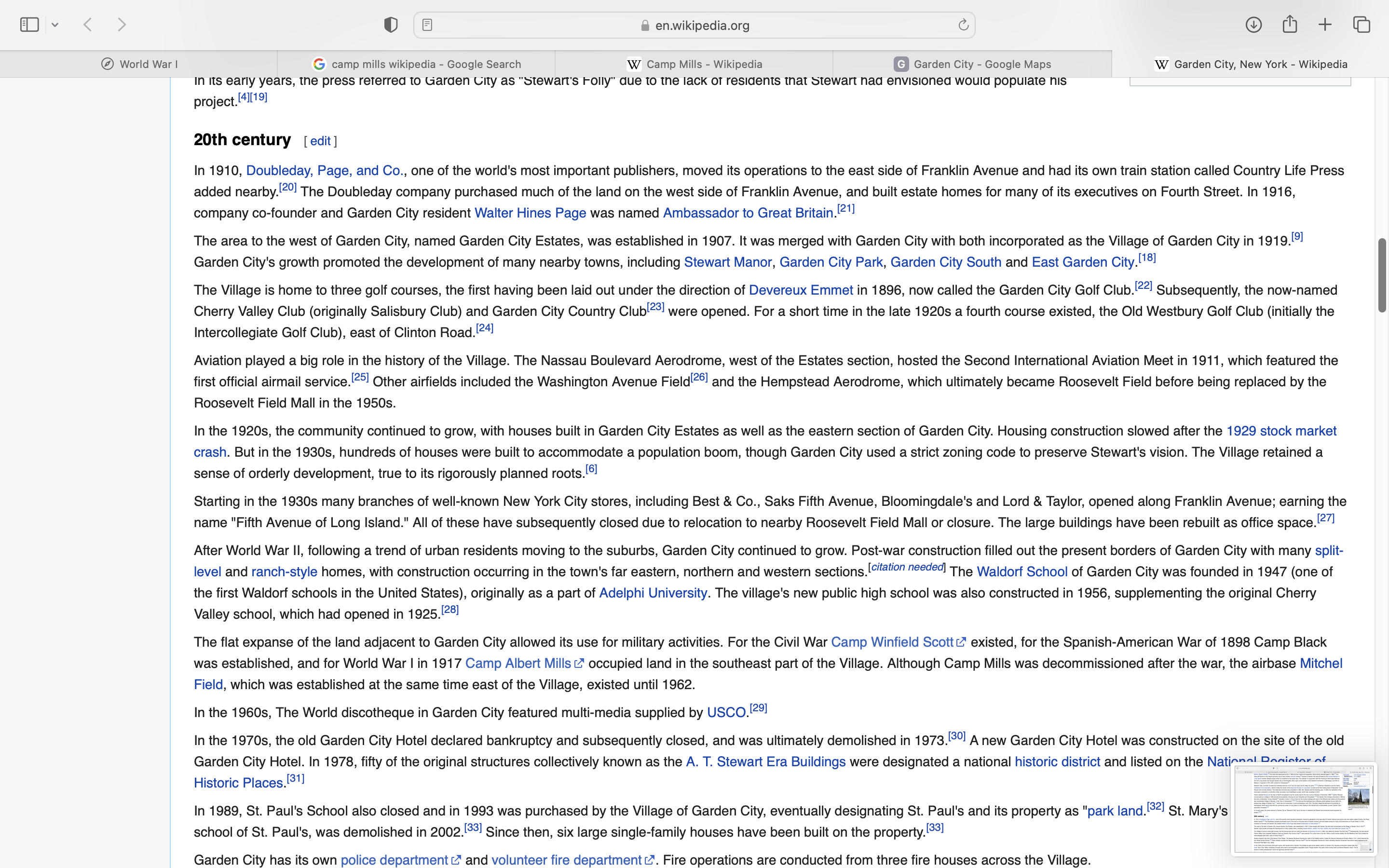
Task: Go back to the previous page
Action: (x=88, y=25)
